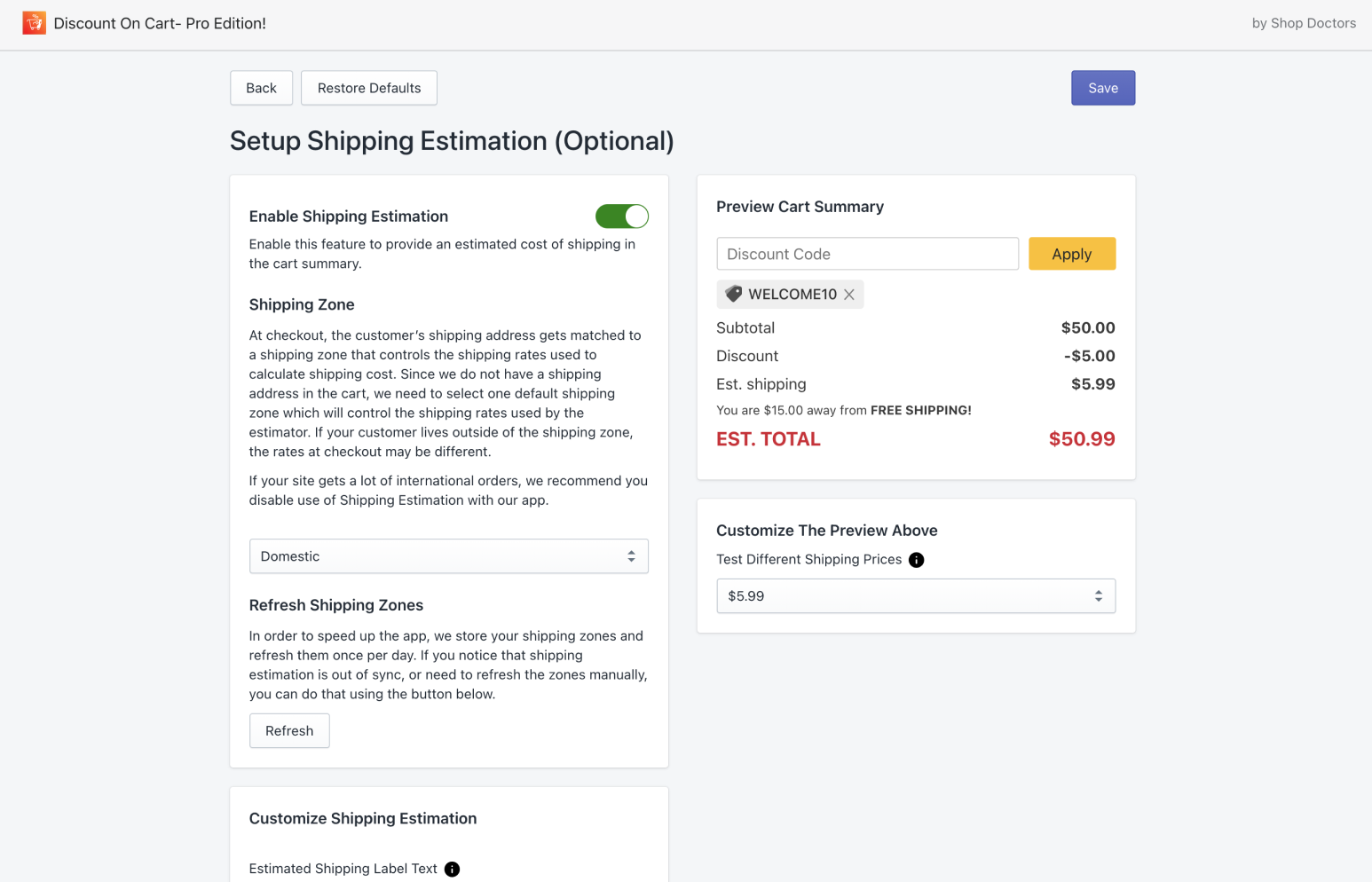Image resolution: width=1372 pixels, height=882 pixels.
Task: Click the EST. TOTAL amount $50.99
Action: click(x=1081, y=439)
